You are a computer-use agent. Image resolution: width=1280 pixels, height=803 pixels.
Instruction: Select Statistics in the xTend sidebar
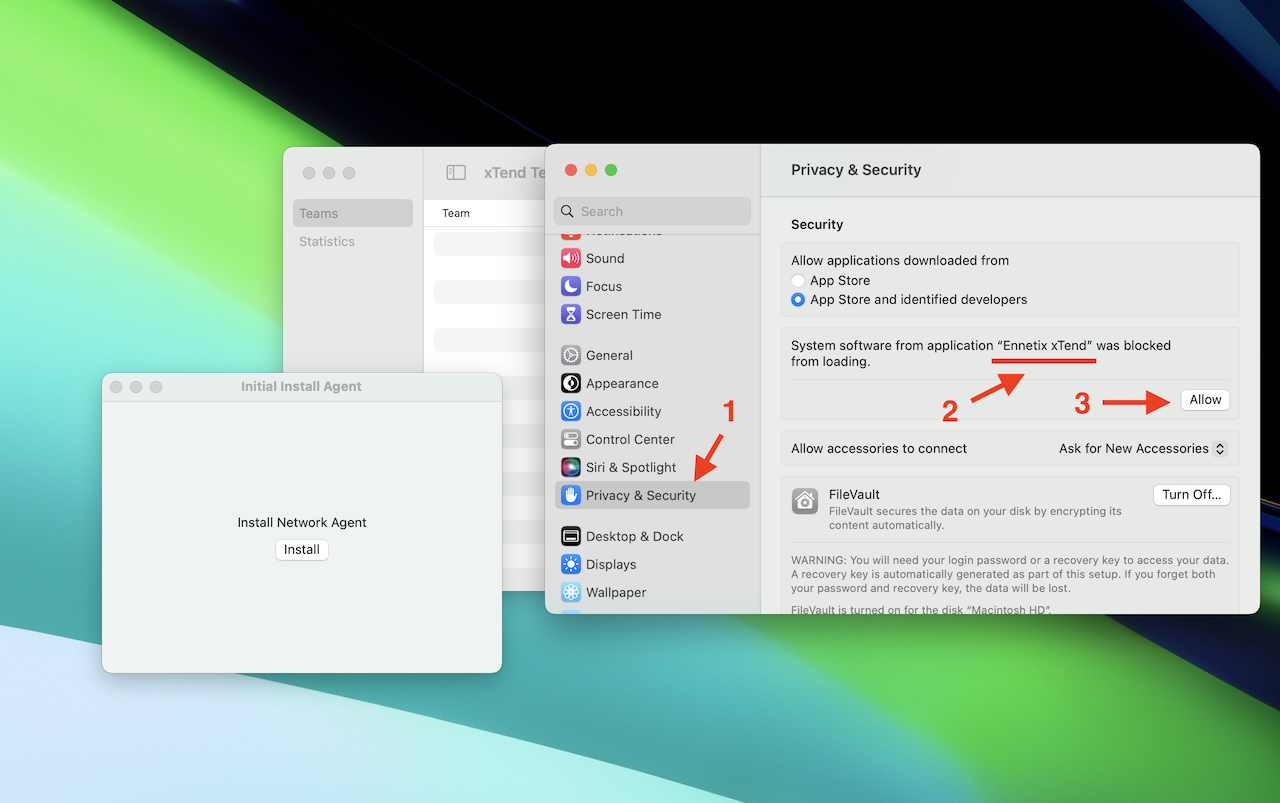coord(353,241)
